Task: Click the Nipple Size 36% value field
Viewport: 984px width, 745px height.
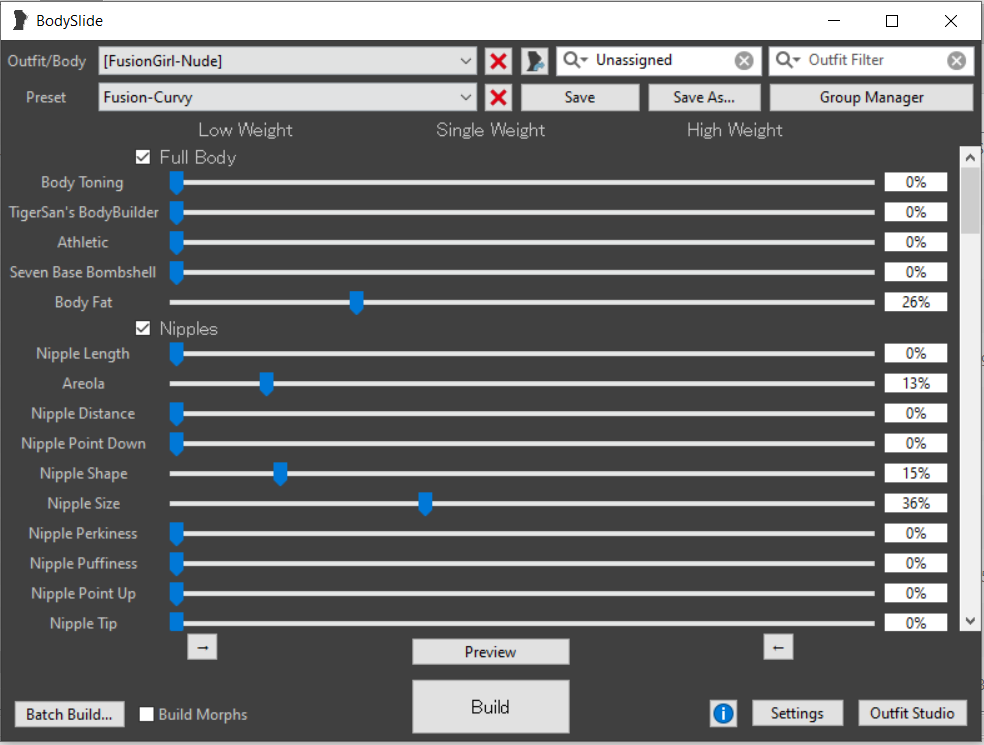Action: pos(916,503)
